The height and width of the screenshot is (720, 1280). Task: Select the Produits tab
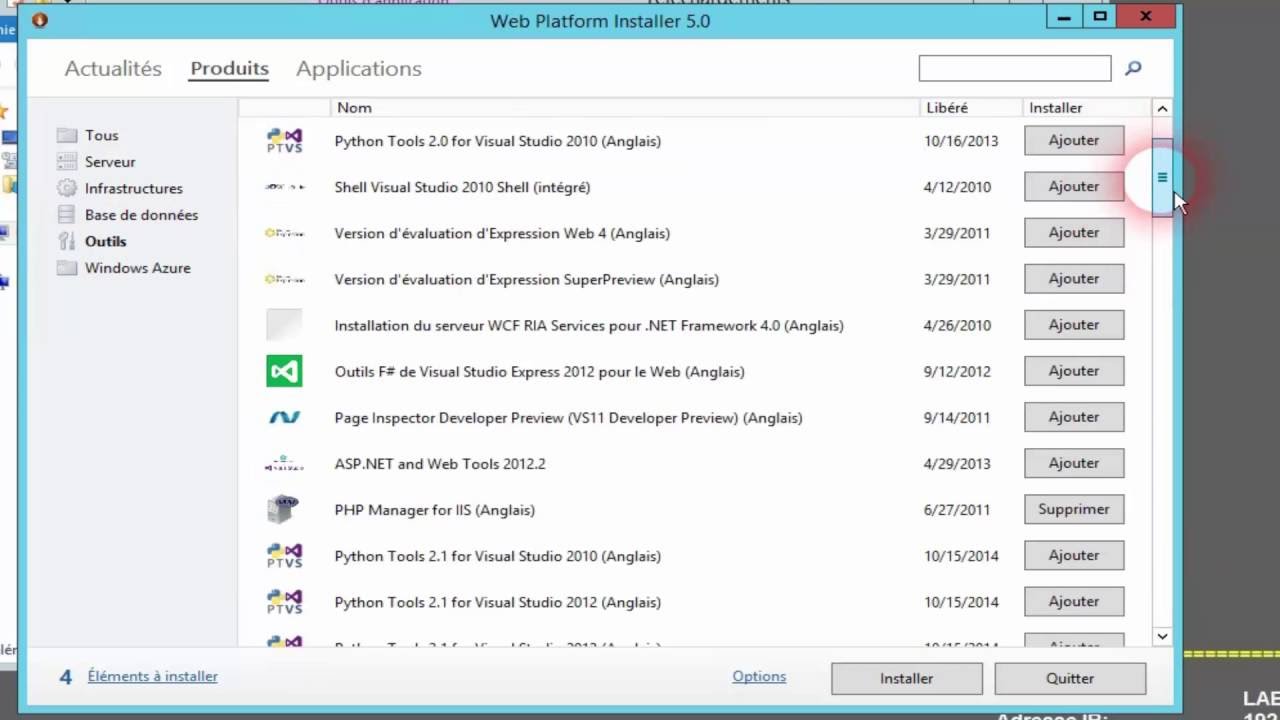tap(230, 68)
